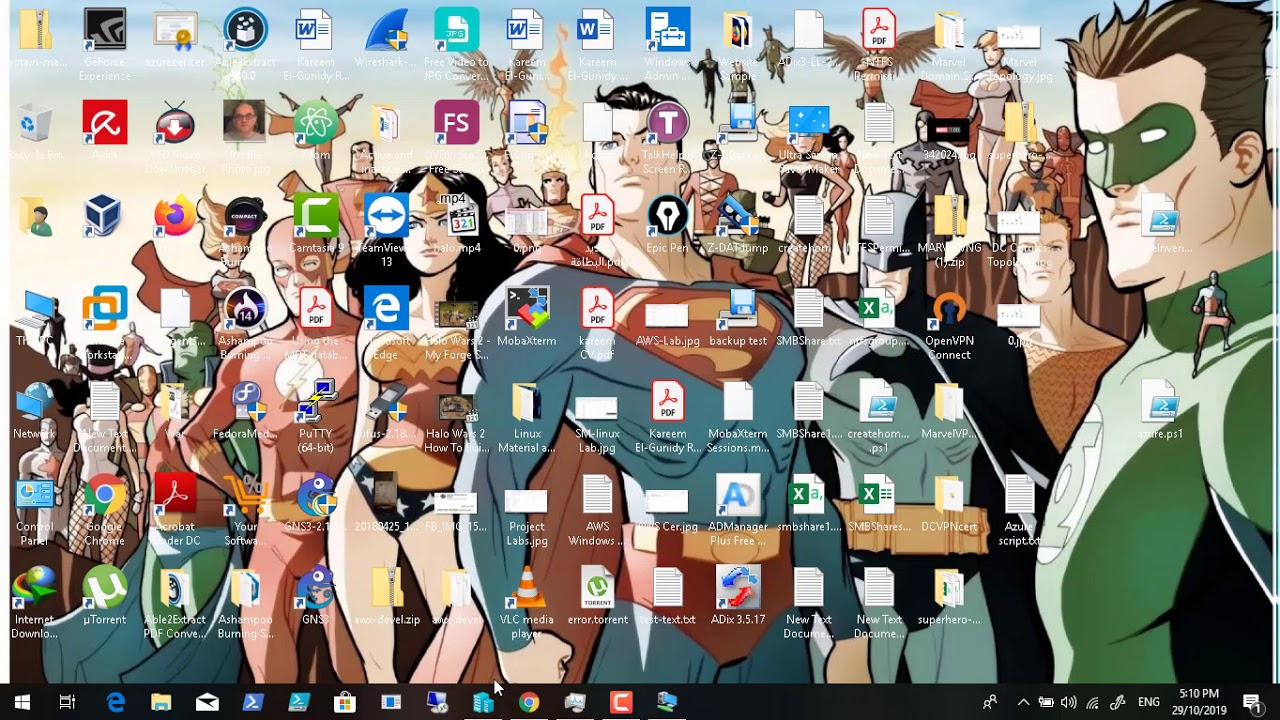Select the backup test shortcut
The height and width of the screenshot is (720, 1280).
click(738, 309)
